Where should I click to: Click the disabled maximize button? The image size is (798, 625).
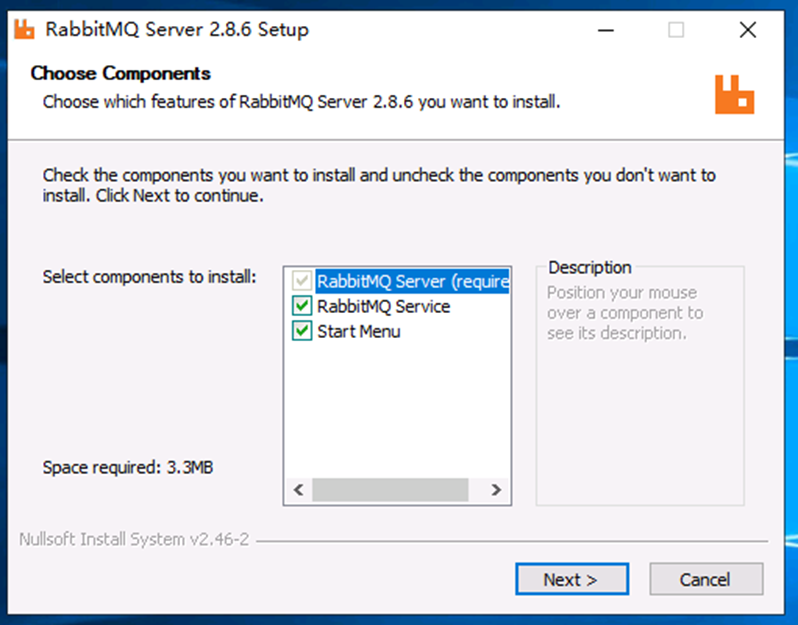[676, 30]
